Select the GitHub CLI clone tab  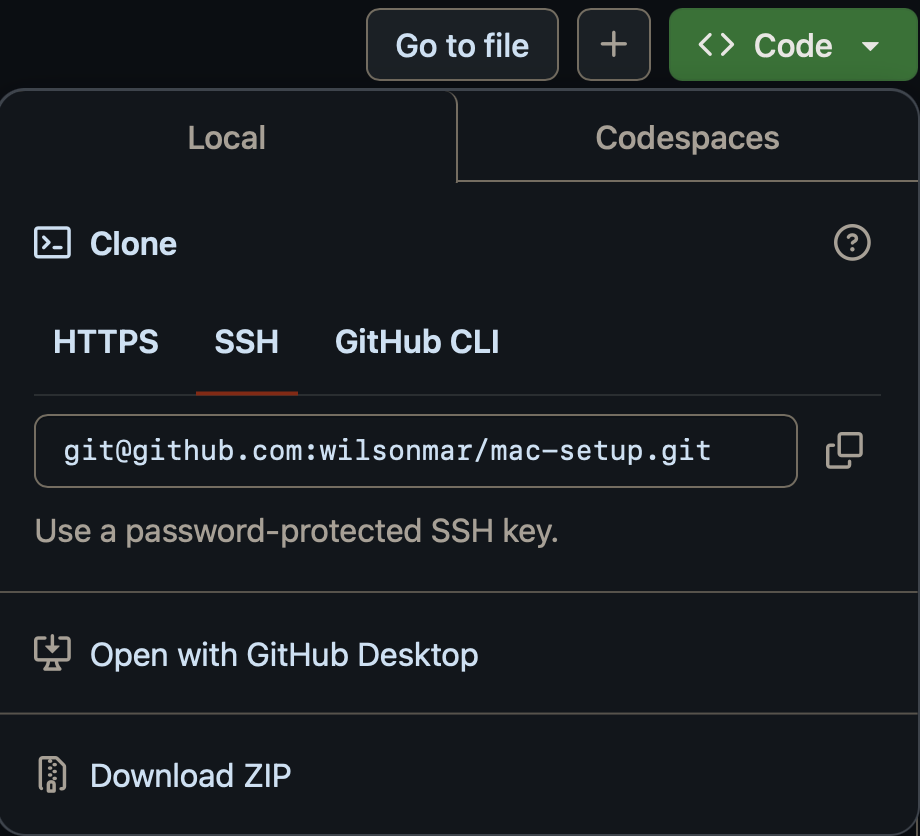tap(417, 342)
